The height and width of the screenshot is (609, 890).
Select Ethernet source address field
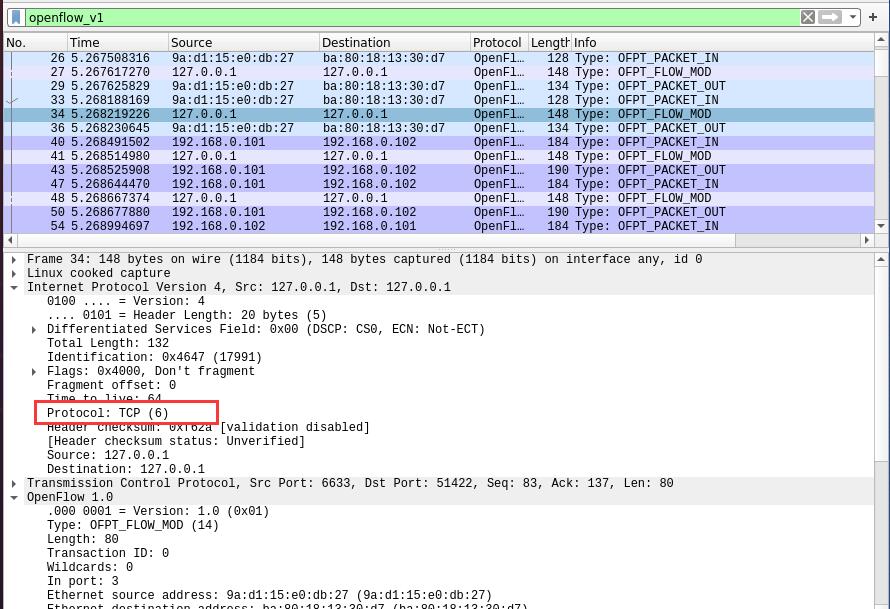(269, 595)
